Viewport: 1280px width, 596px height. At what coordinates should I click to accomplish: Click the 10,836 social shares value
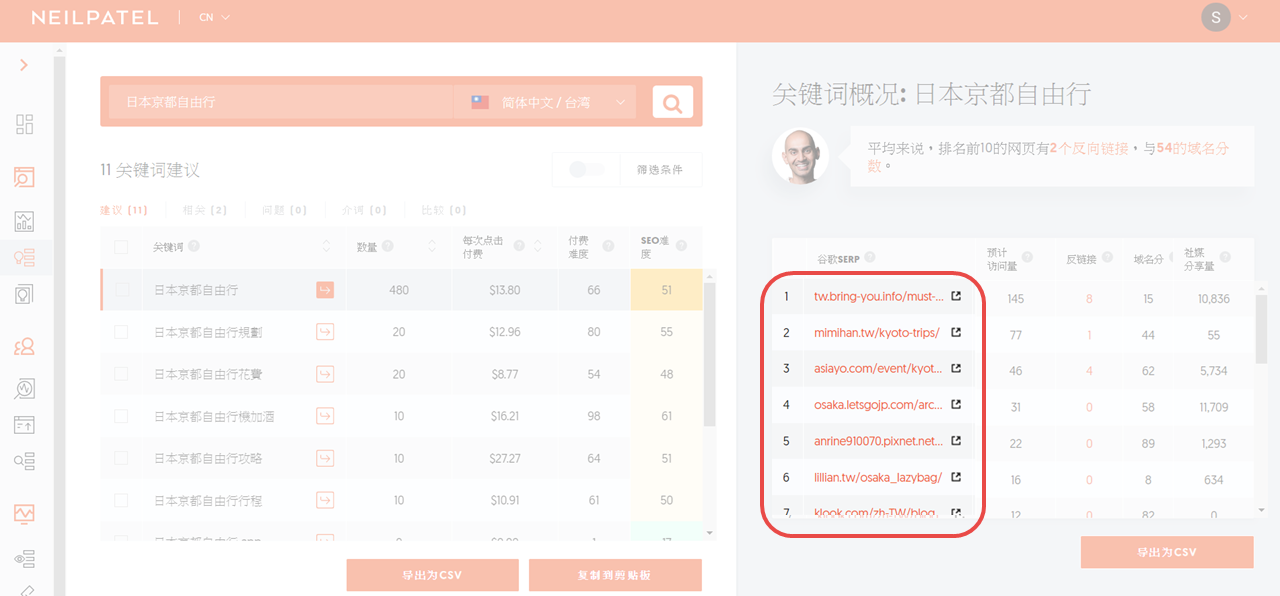pos(1213,298)
